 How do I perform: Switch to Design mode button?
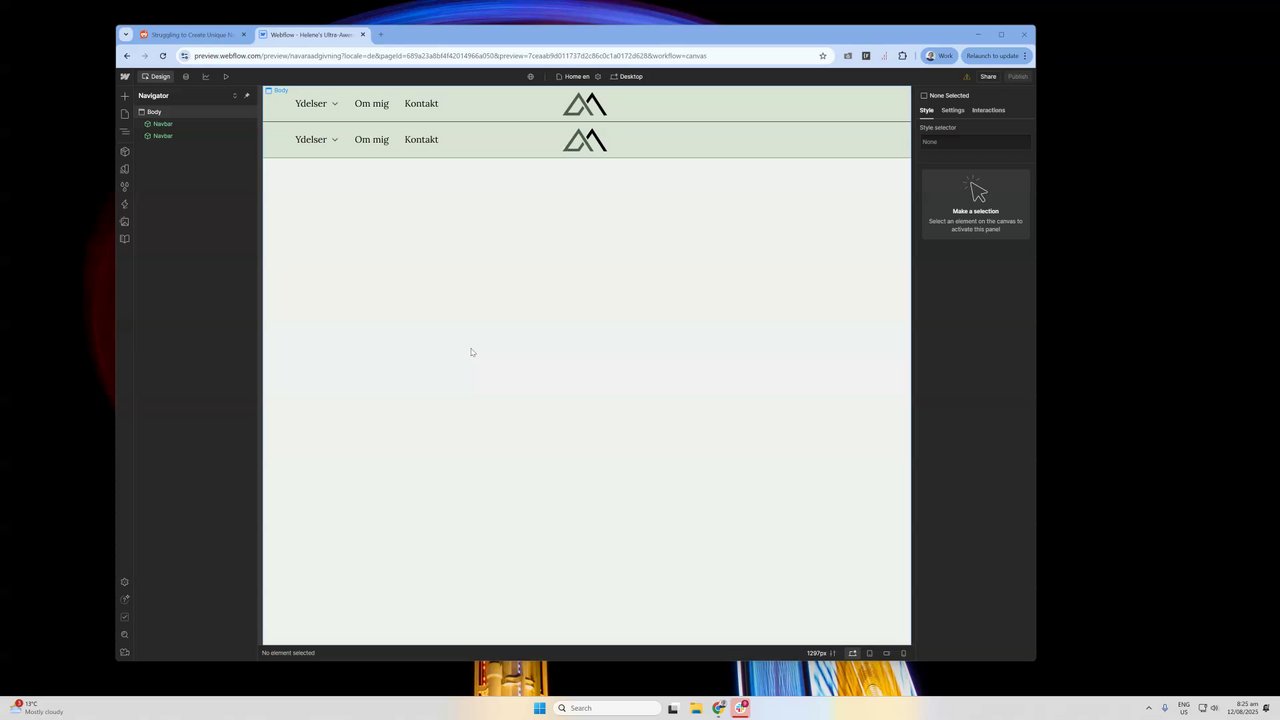coord(155,76)
